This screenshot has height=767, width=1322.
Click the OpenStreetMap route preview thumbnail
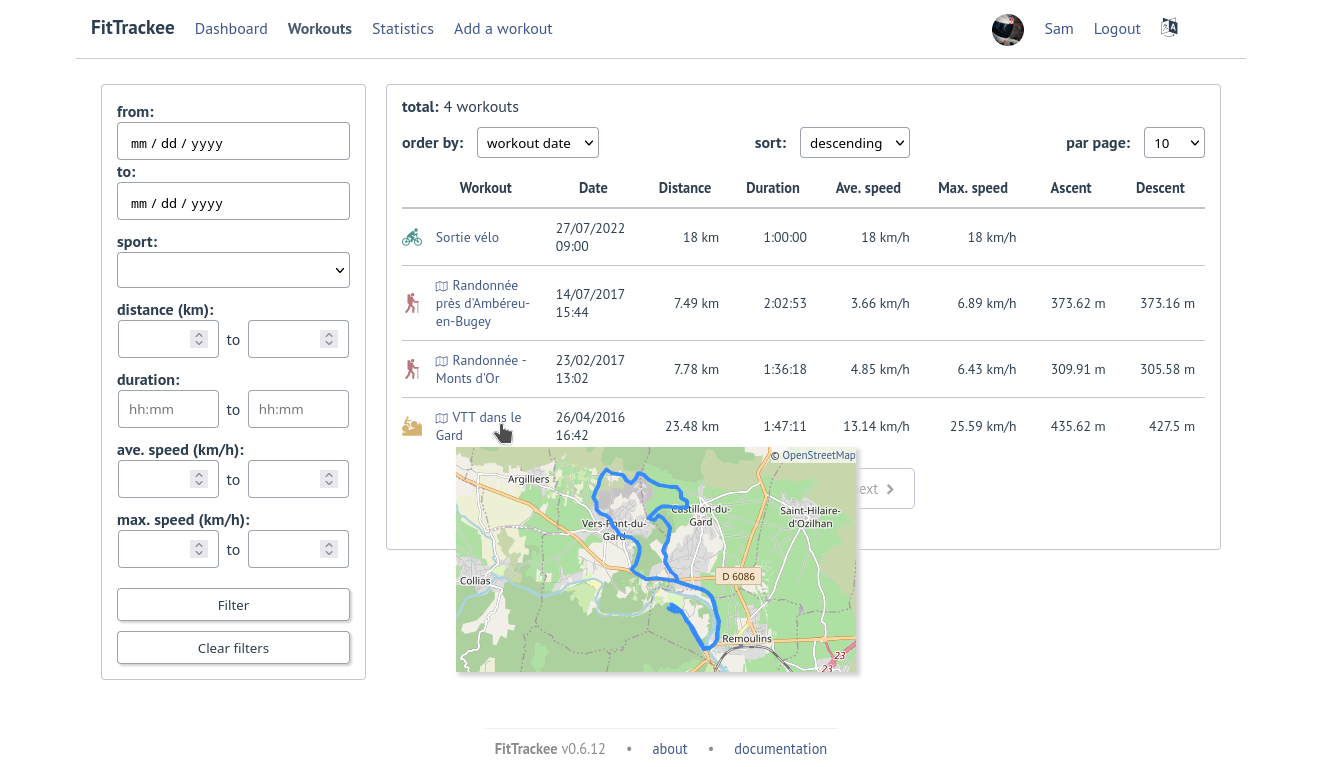coord(655,560)
